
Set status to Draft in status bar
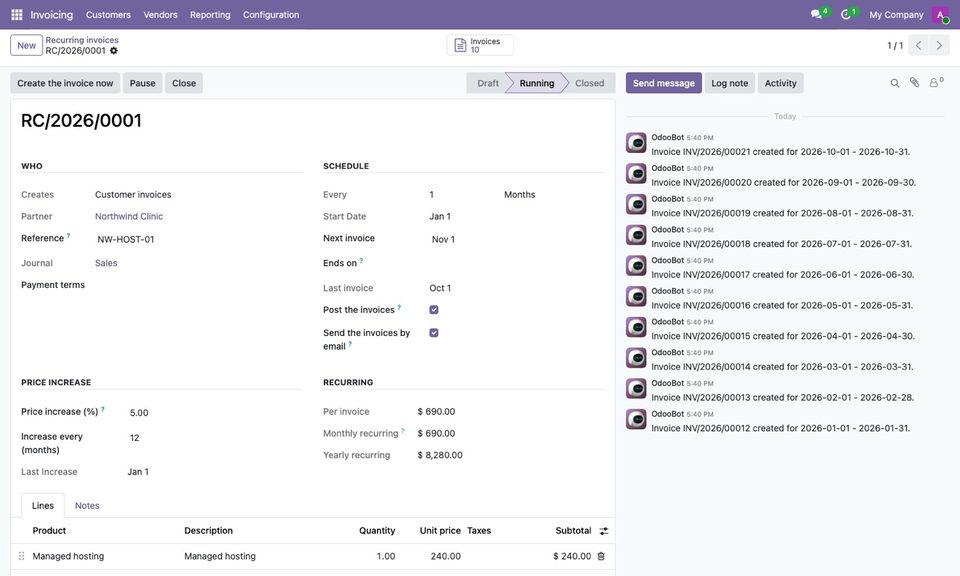coord(487,83)
